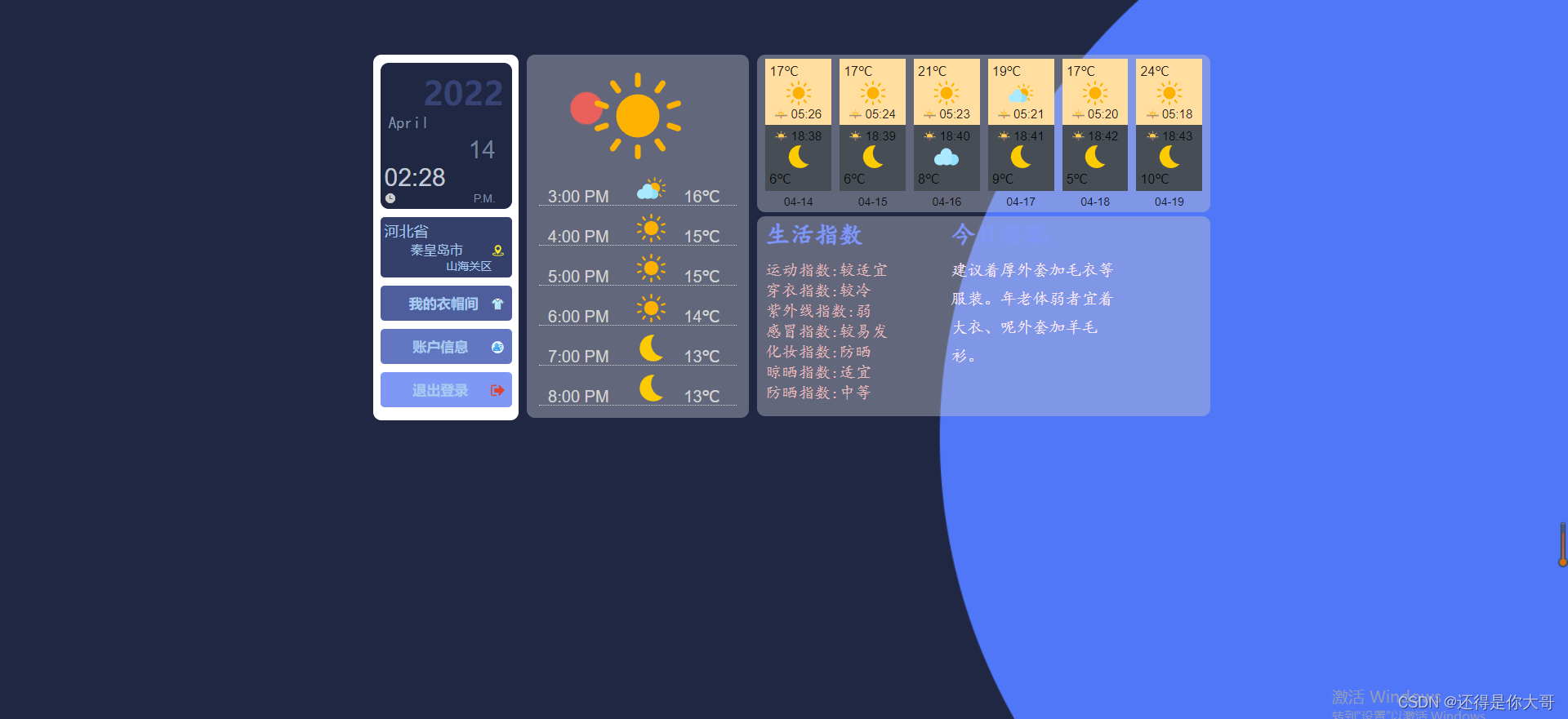Select the 河北省 province label

(406, 232)
